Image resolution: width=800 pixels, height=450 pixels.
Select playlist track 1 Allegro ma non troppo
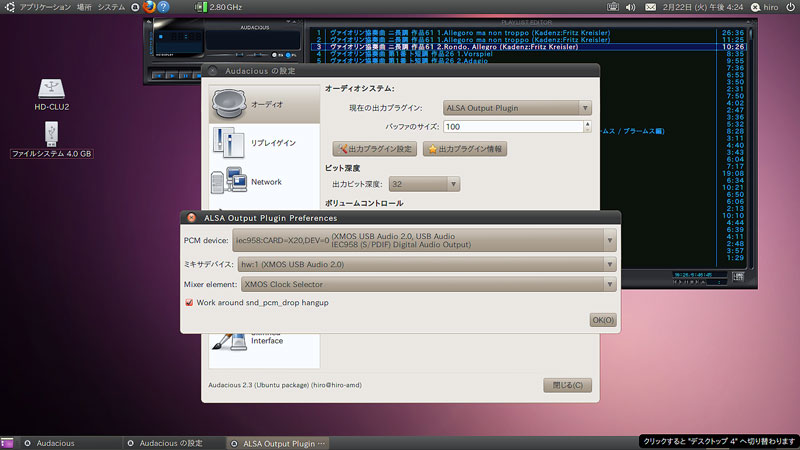[528, 33]
